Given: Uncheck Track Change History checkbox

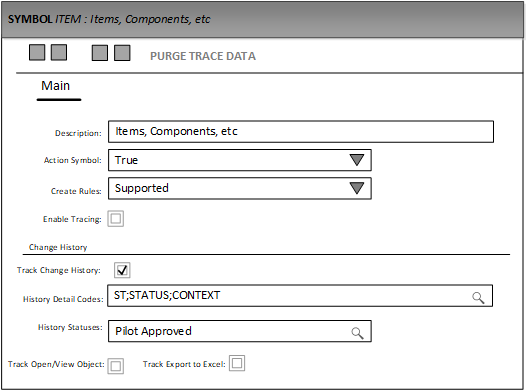Looking at the screenshot, I should click(122, 270).
